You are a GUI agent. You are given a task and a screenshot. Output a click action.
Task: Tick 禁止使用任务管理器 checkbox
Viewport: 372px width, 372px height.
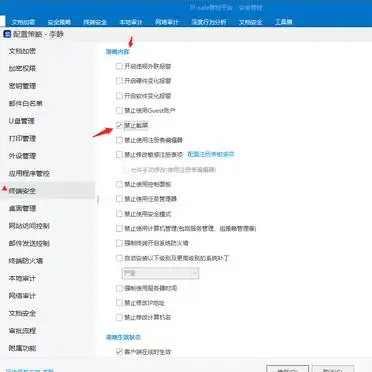tap(119, 199)
